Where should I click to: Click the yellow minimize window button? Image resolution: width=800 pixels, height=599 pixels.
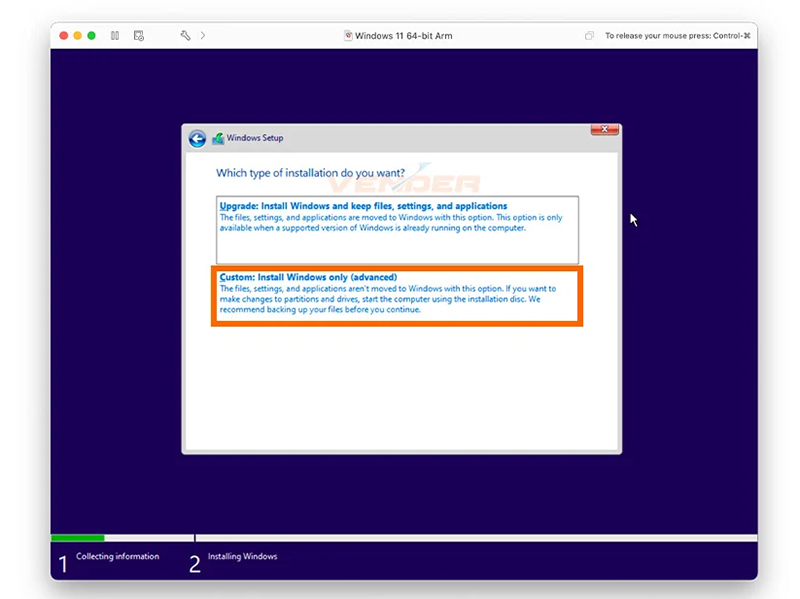click(78, 36)
